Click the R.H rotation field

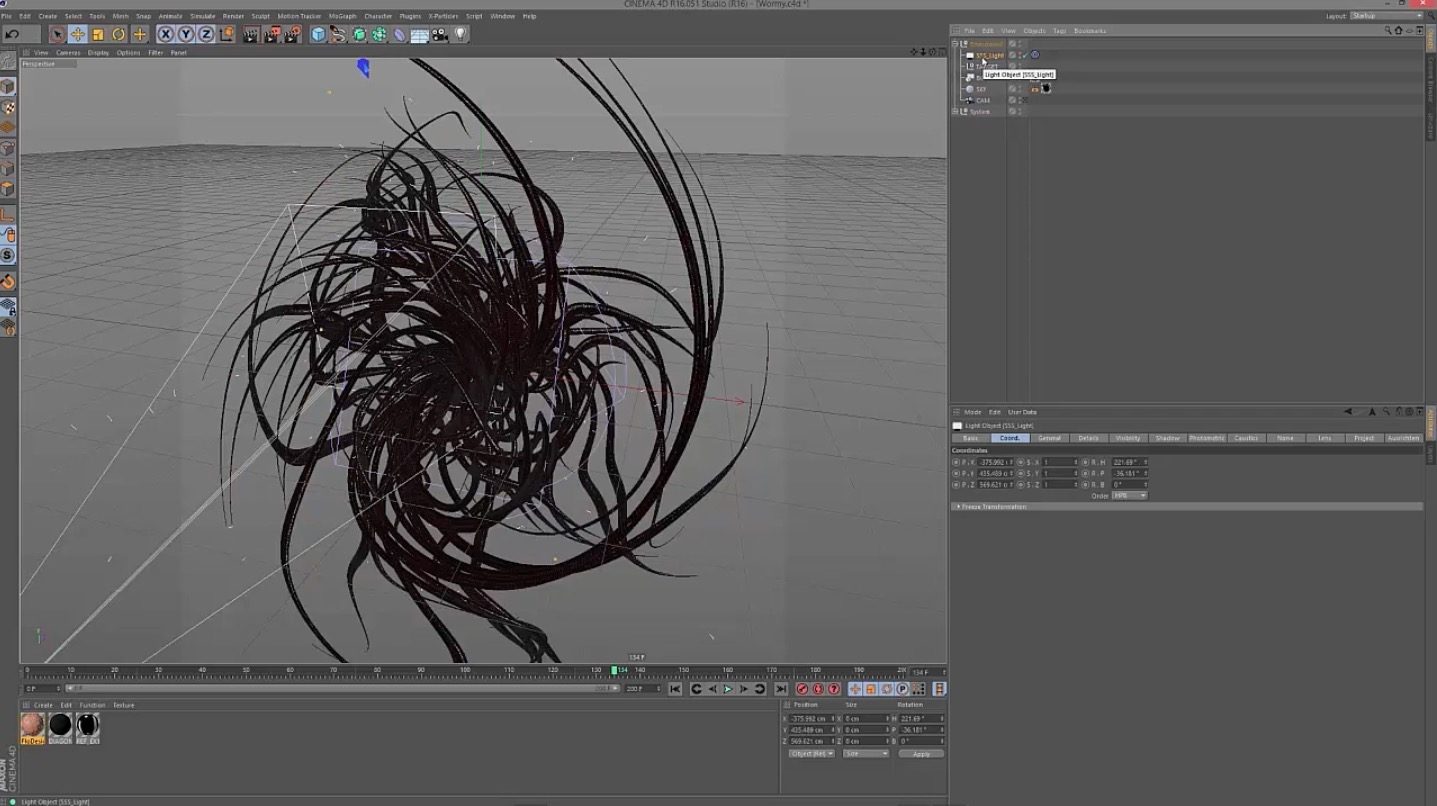point(1129,462)
